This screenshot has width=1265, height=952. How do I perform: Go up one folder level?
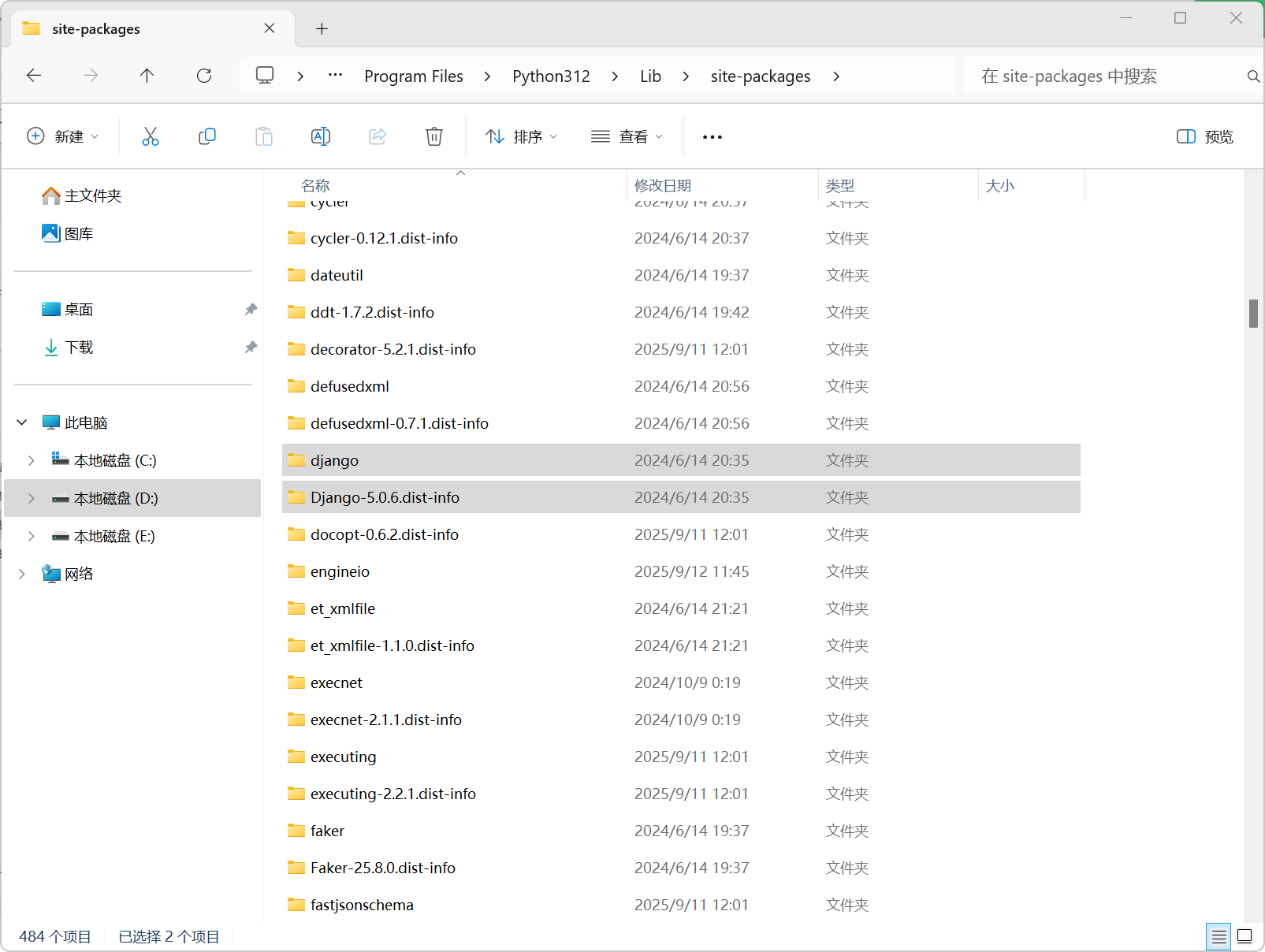(147, 76)
